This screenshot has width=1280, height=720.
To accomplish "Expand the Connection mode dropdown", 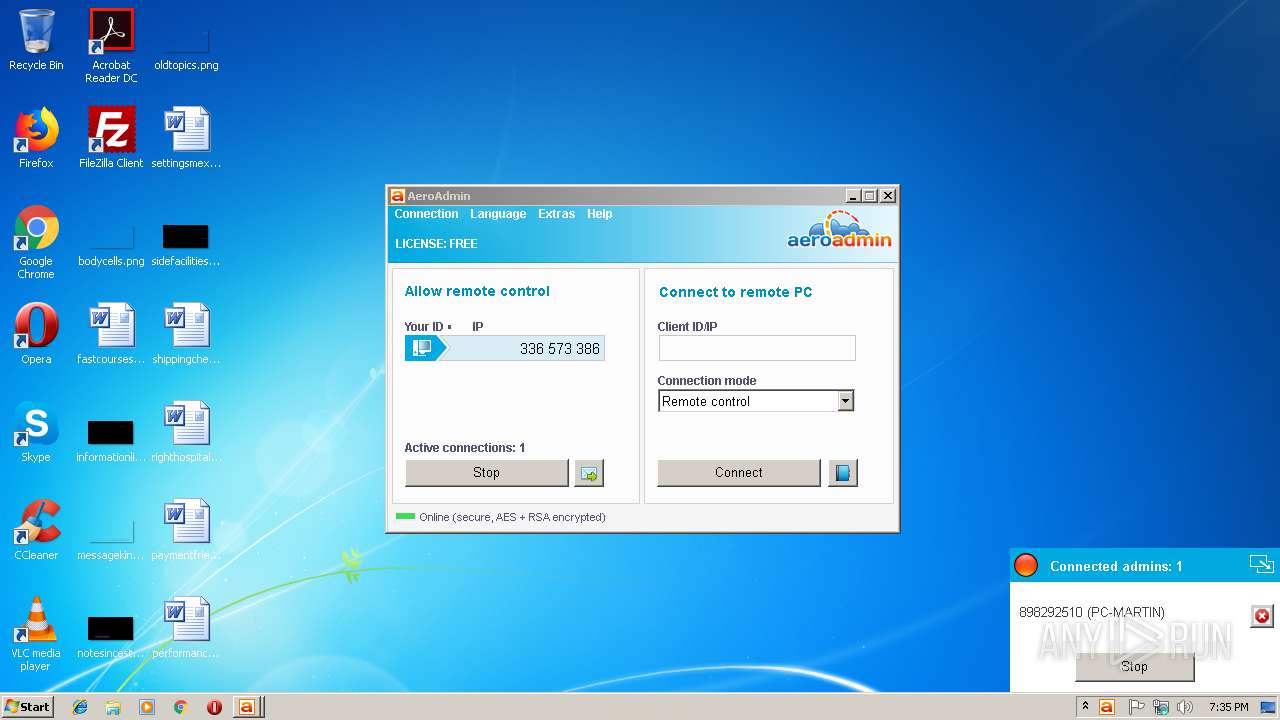I will click(845, 401).
